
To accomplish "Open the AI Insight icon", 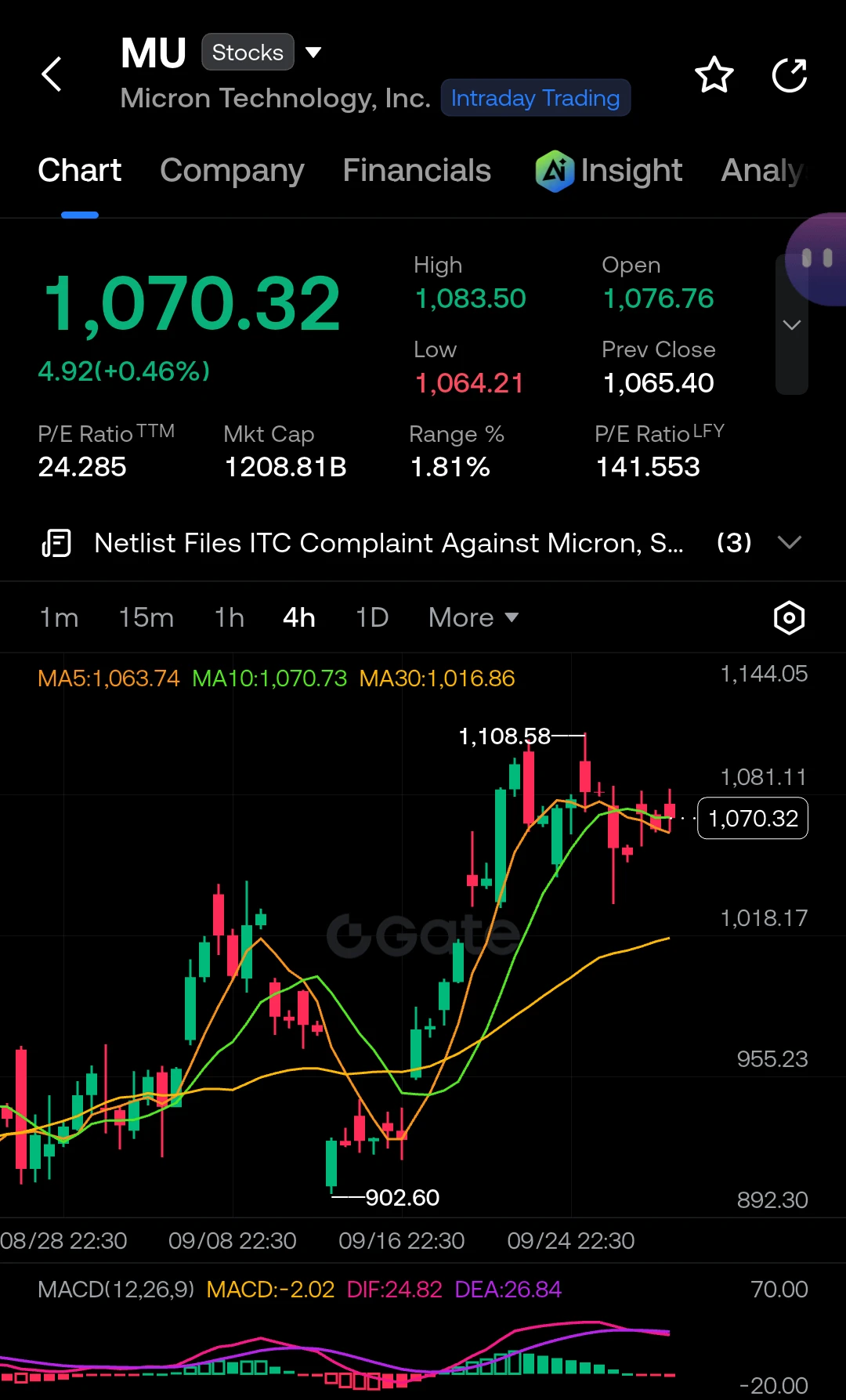I will pyautogui.click(x=555, y=171).
